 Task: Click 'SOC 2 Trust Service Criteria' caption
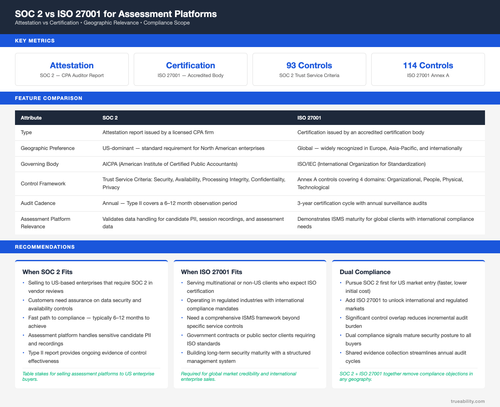pyautogui.click(x=309, y=75)
